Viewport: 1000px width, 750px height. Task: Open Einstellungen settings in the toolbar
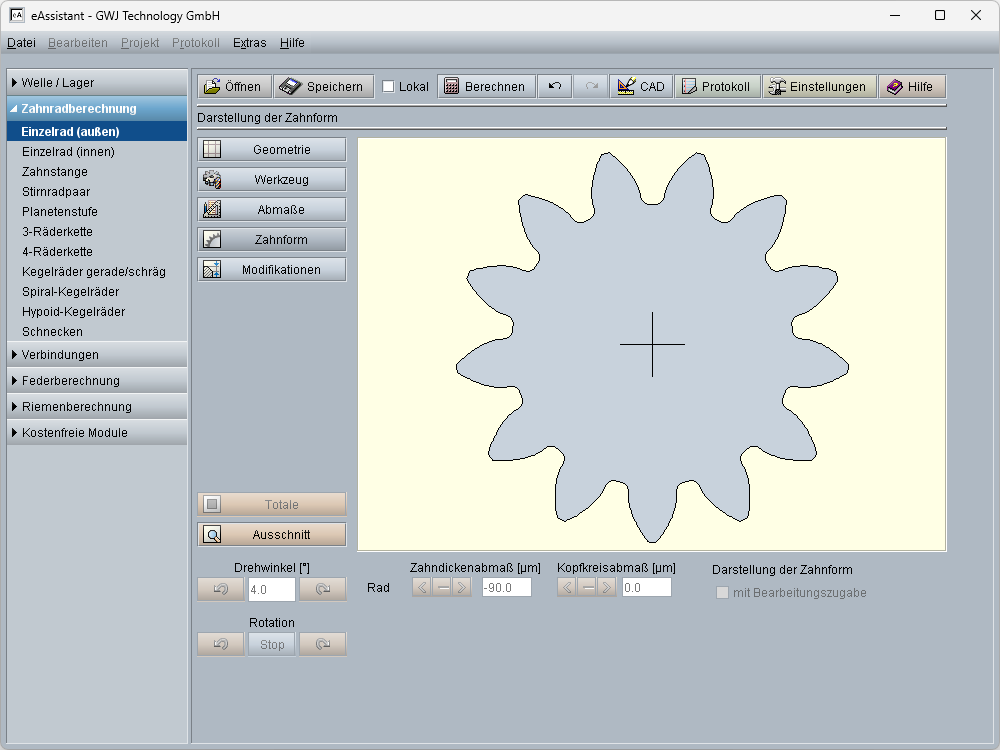(x=817, y=87)
